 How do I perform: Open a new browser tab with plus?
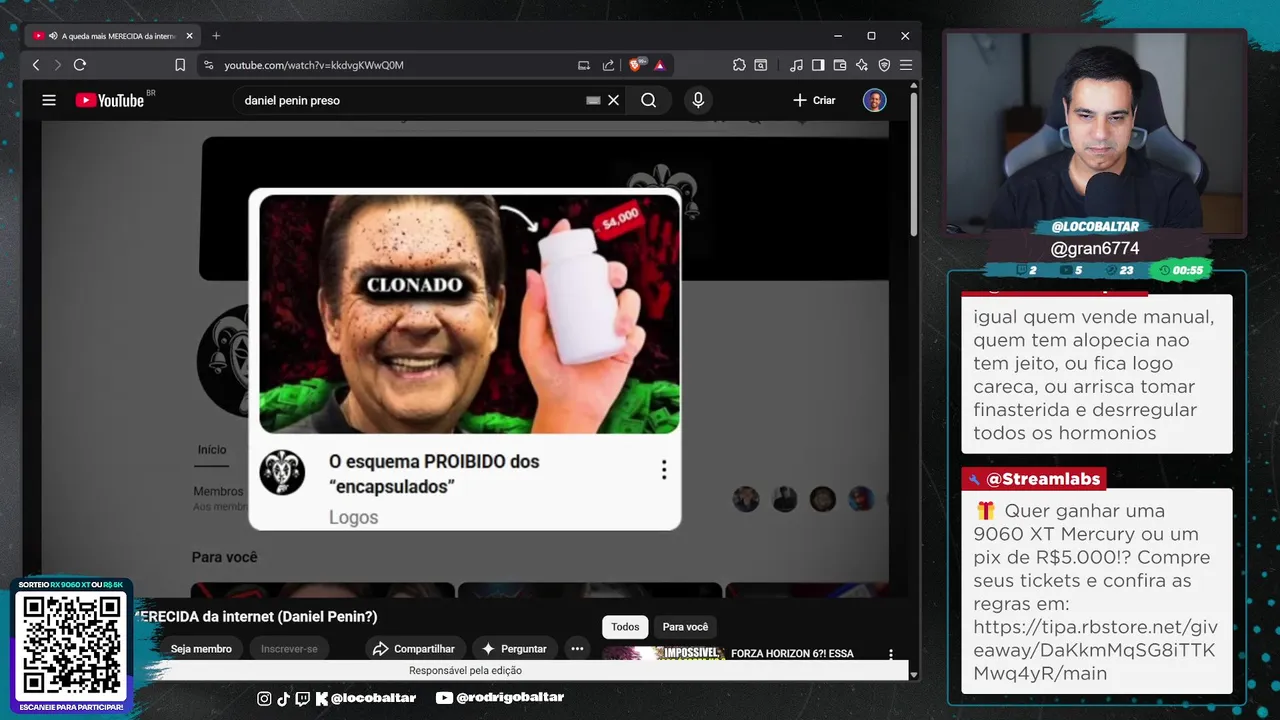coord(216,36)
